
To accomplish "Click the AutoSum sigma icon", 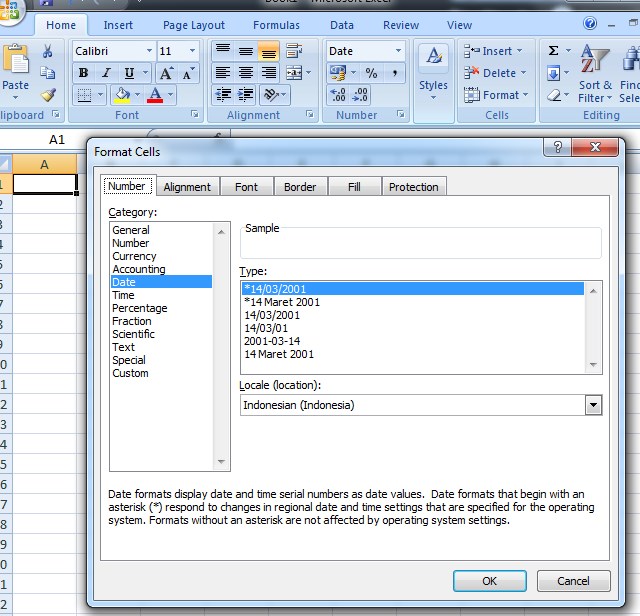I will point(553,51).
